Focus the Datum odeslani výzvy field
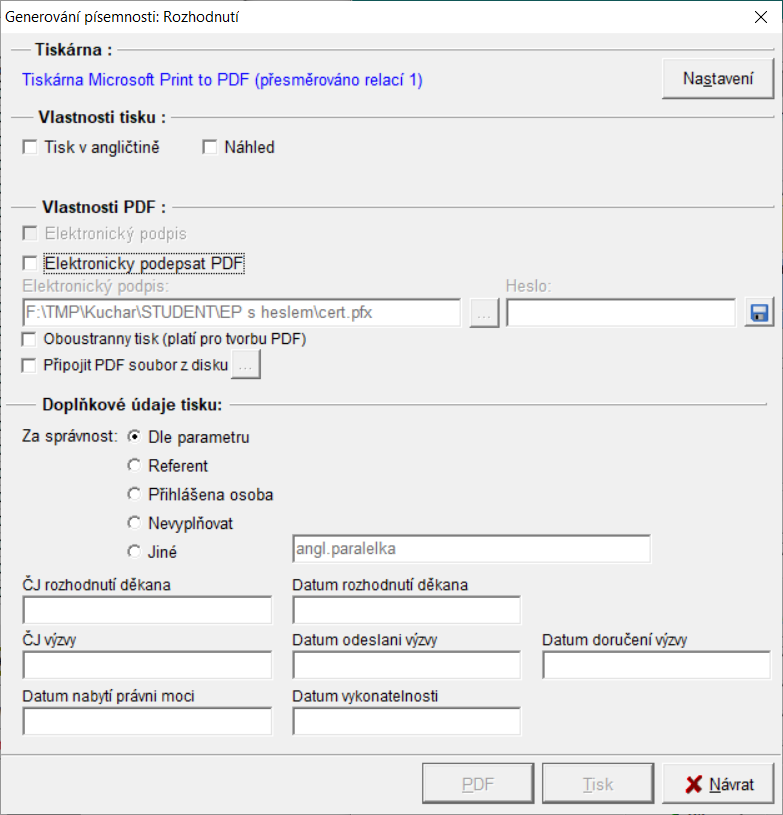Screen dimensions: 783x815 (407, 666)
